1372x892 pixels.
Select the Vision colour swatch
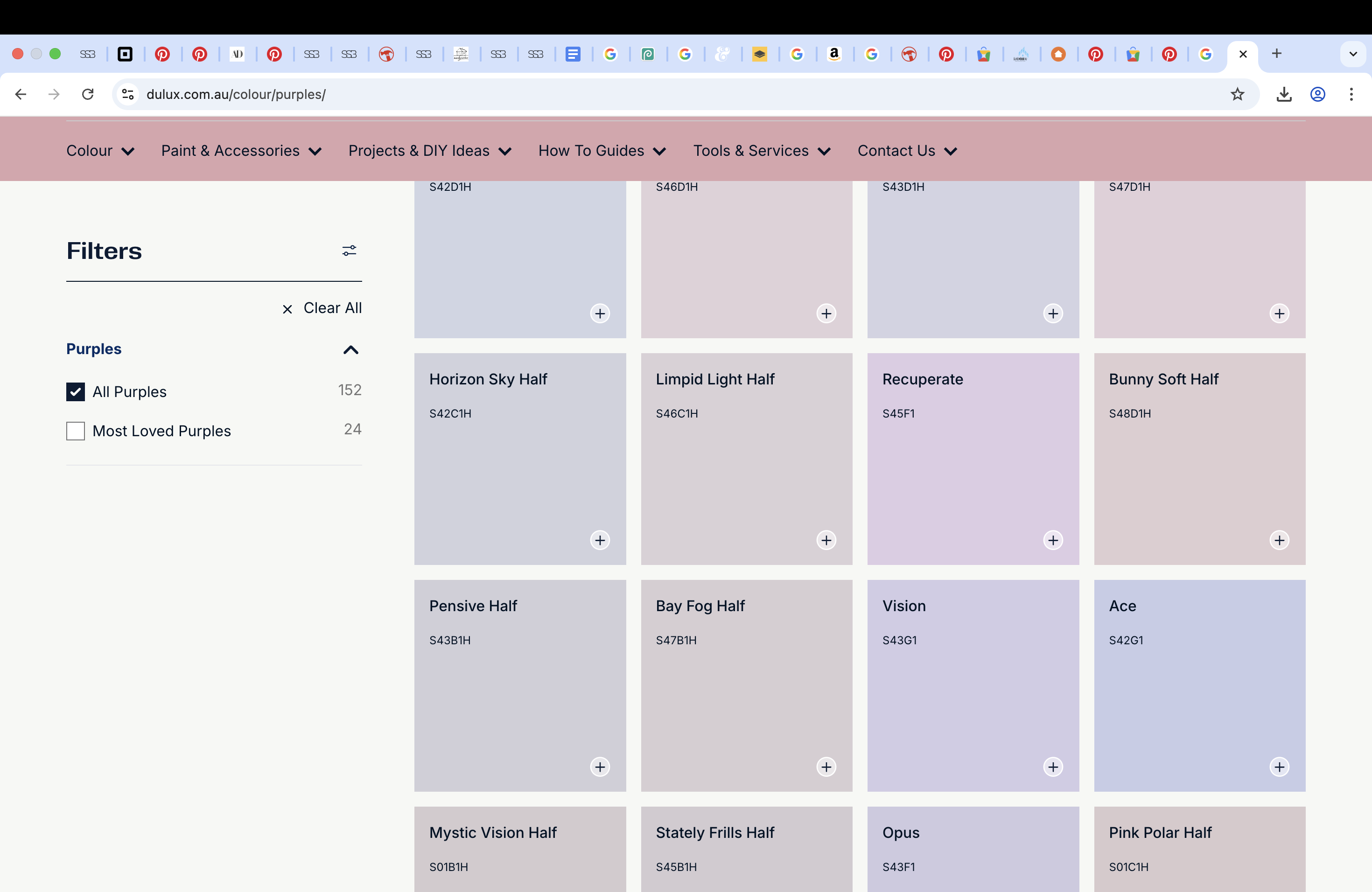tap(973, 685)
